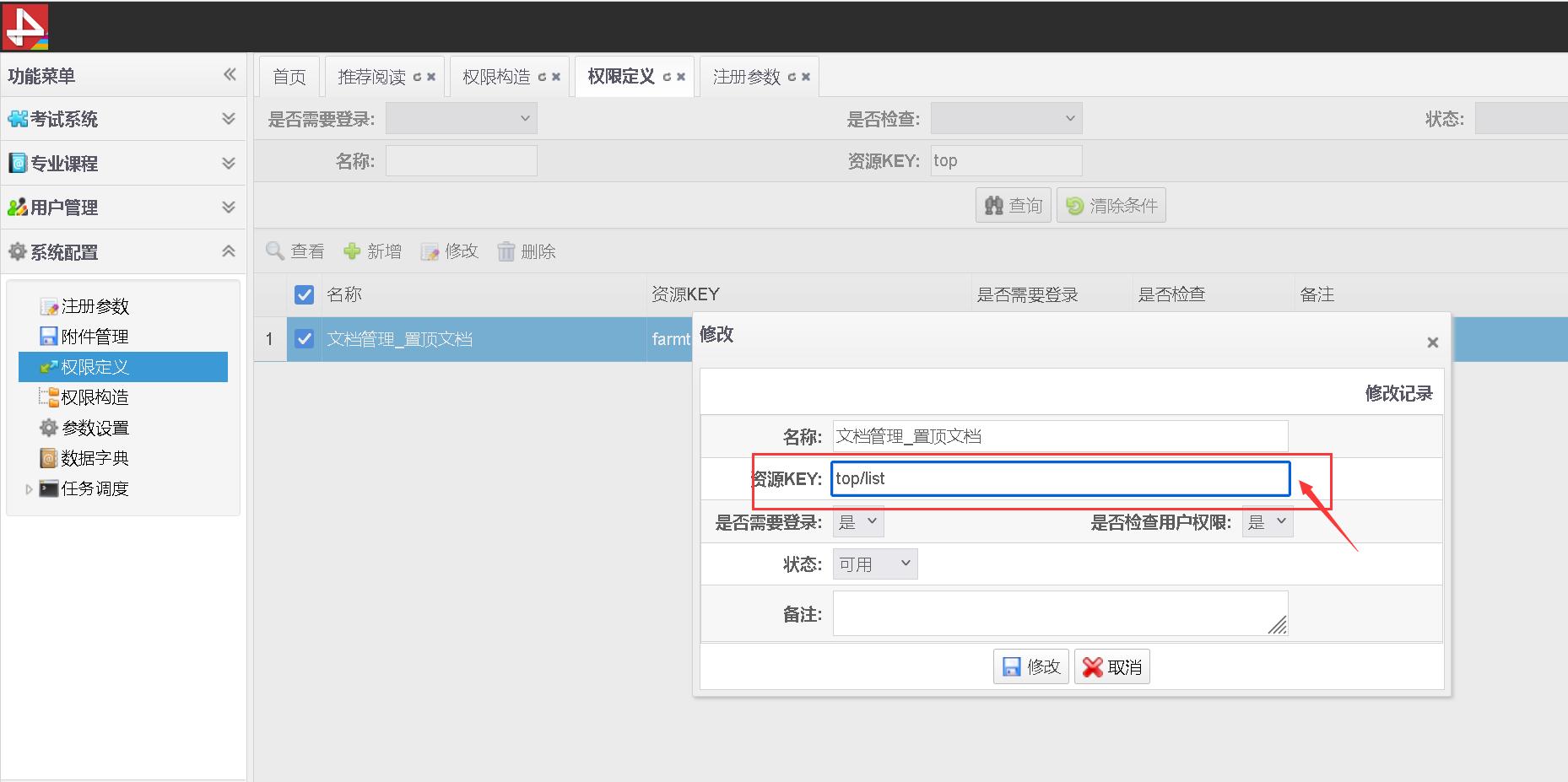Collapse the 功能菜单 sidebar panel

pyautogui.click(x=230, y=75)
